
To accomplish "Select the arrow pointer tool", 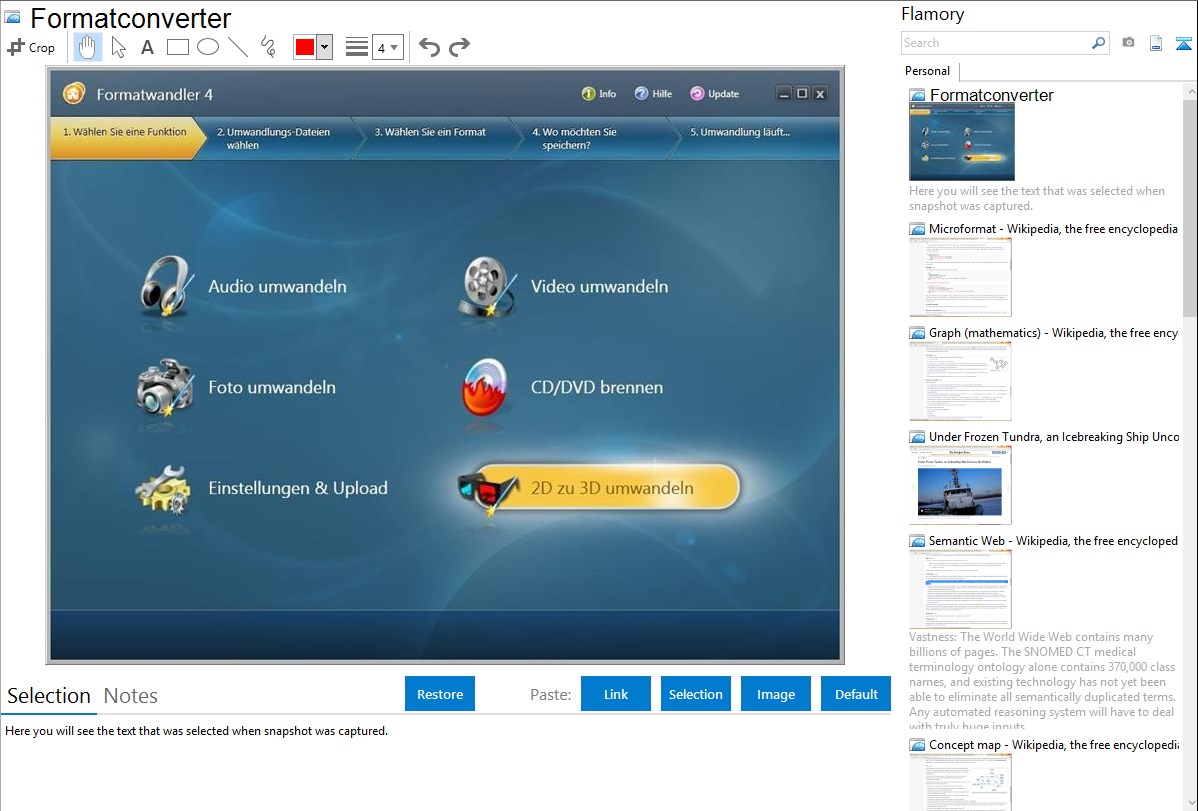I will [x=118, y=47].
